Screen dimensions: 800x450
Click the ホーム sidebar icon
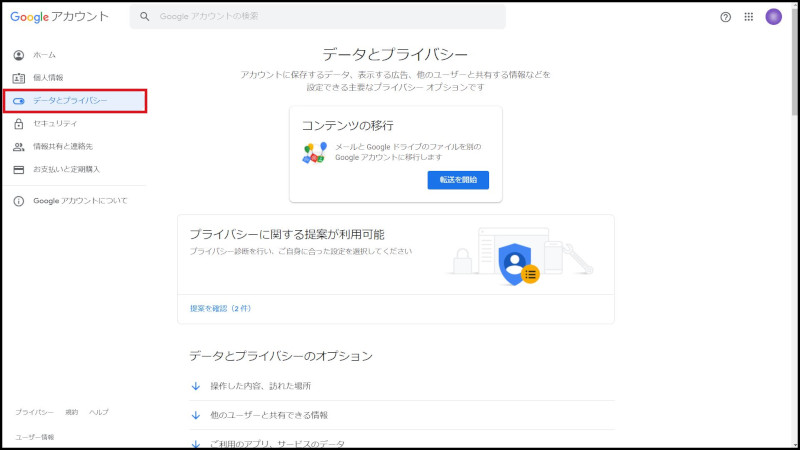(19, 55)
